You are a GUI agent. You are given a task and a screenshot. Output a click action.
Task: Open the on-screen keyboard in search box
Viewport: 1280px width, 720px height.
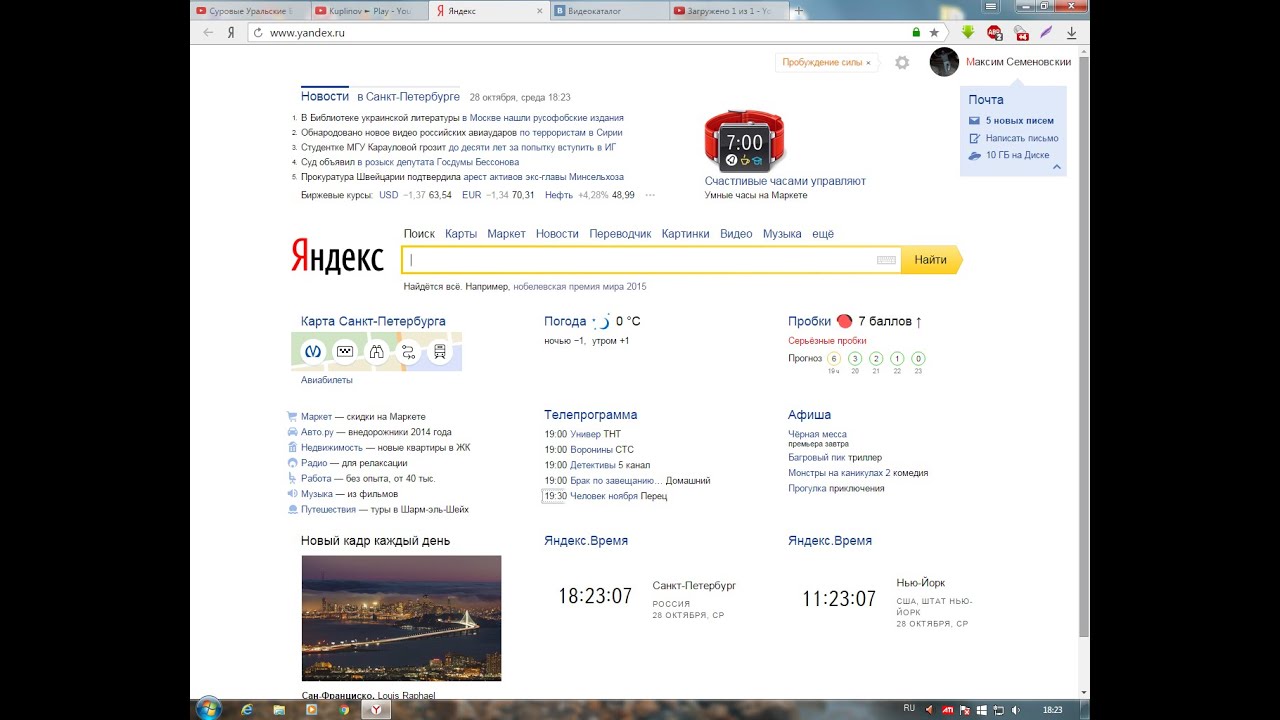(886, 260)
